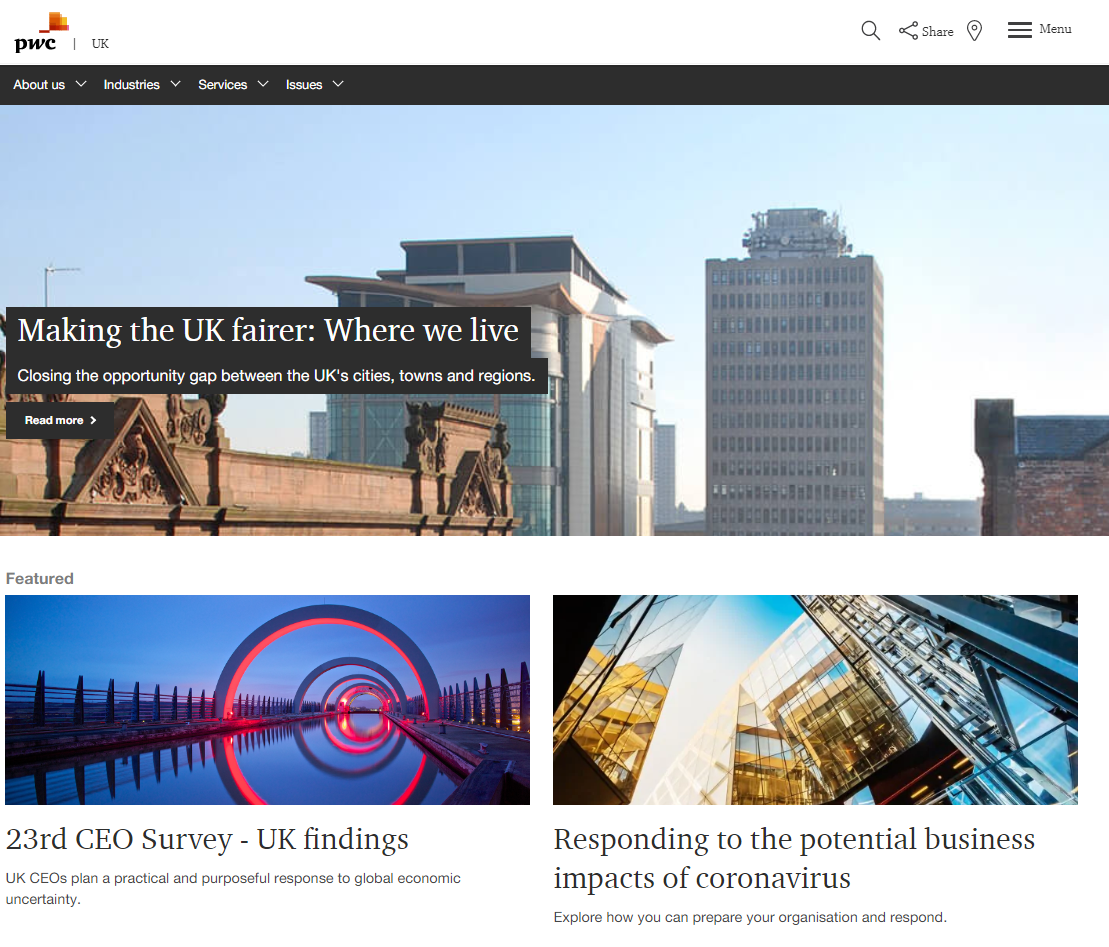This screenshot has width=1109, height=947.
Task: Click the arrow in Read more button
Action: (x=93, y=420)
